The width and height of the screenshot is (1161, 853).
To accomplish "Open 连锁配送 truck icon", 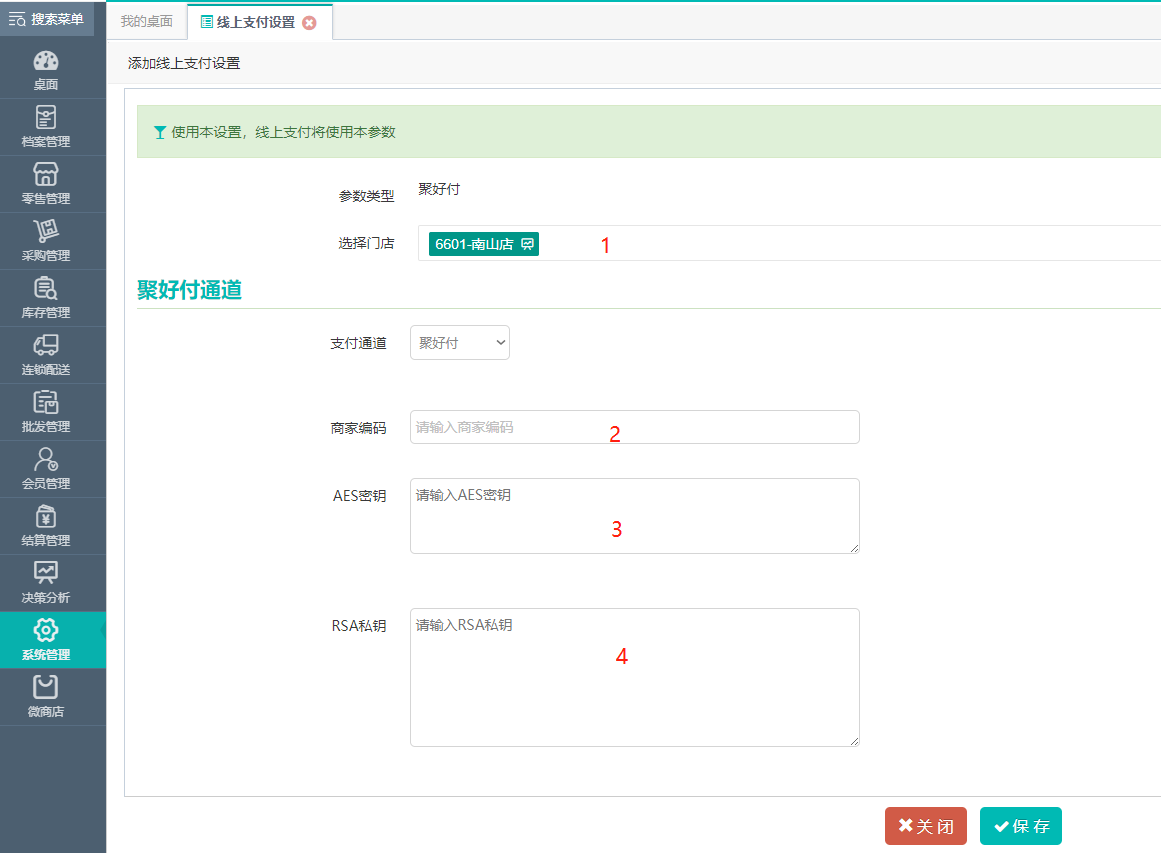I will point(46,345).
